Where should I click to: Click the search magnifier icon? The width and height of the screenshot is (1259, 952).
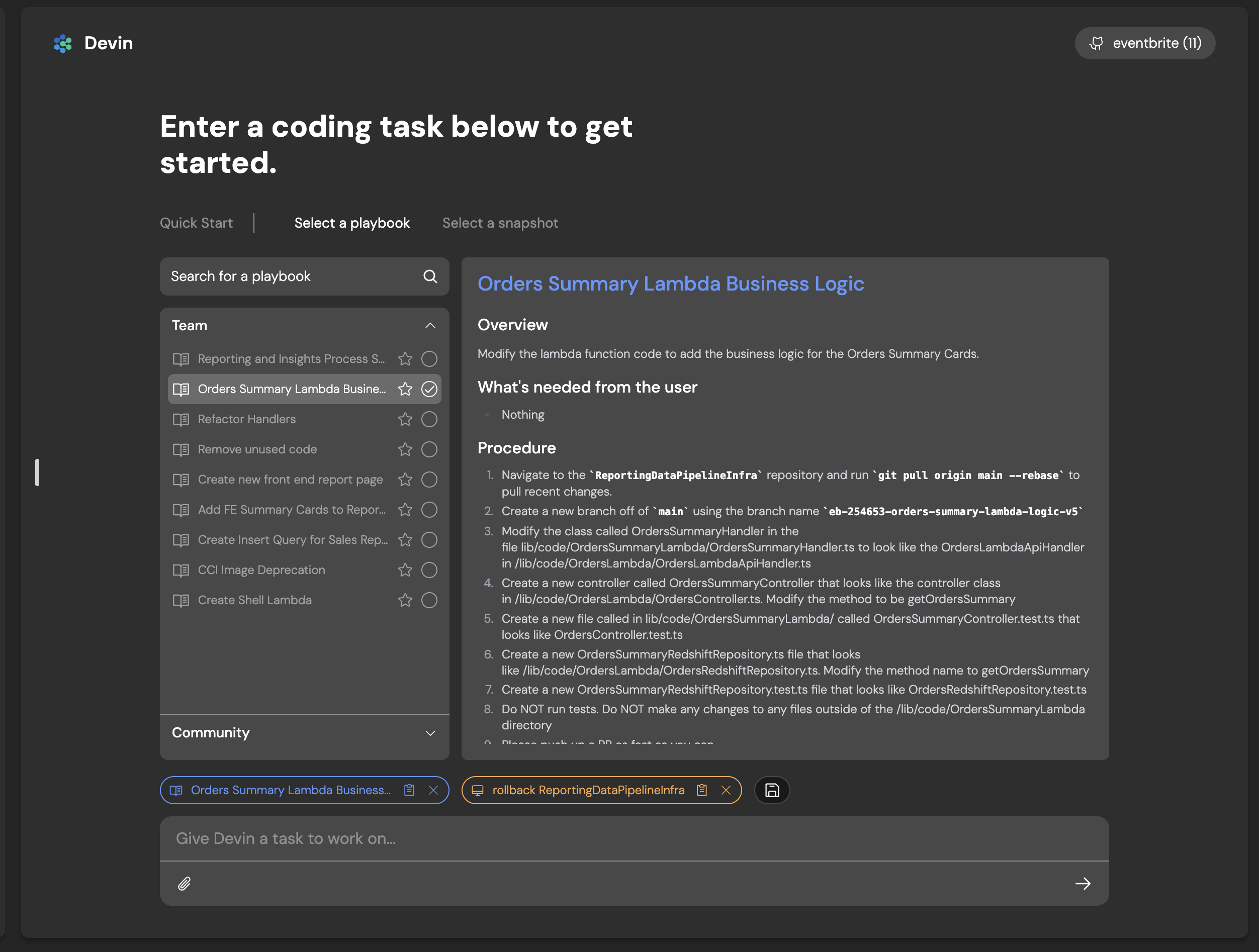pos(430,276)
